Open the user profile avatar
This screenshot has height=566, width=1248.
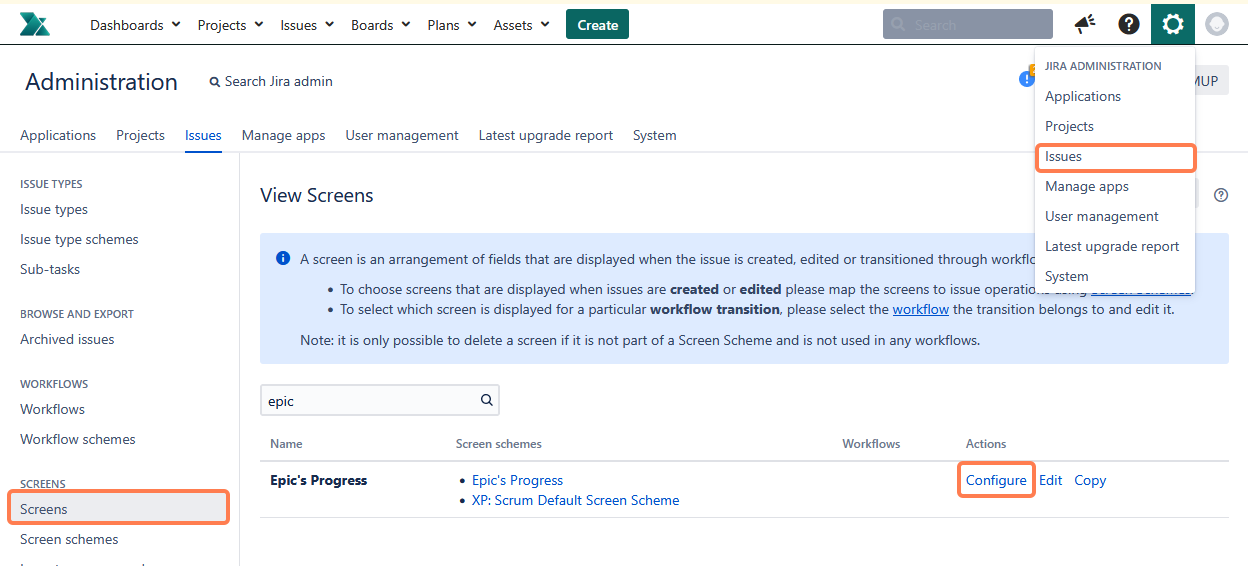(x=1217, y=25)
